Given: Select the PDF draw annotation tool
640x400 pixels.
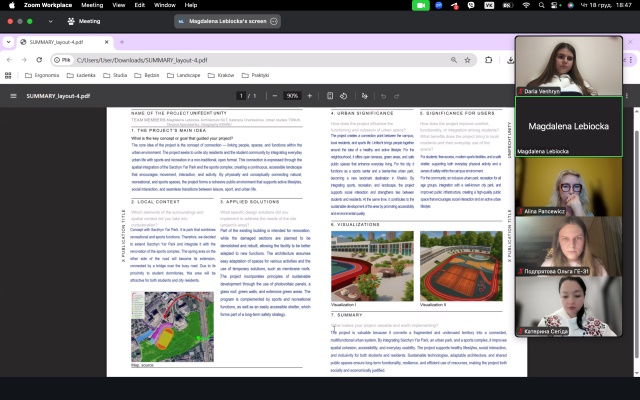Looking at the screenshot, I should [x=365, y=96].
